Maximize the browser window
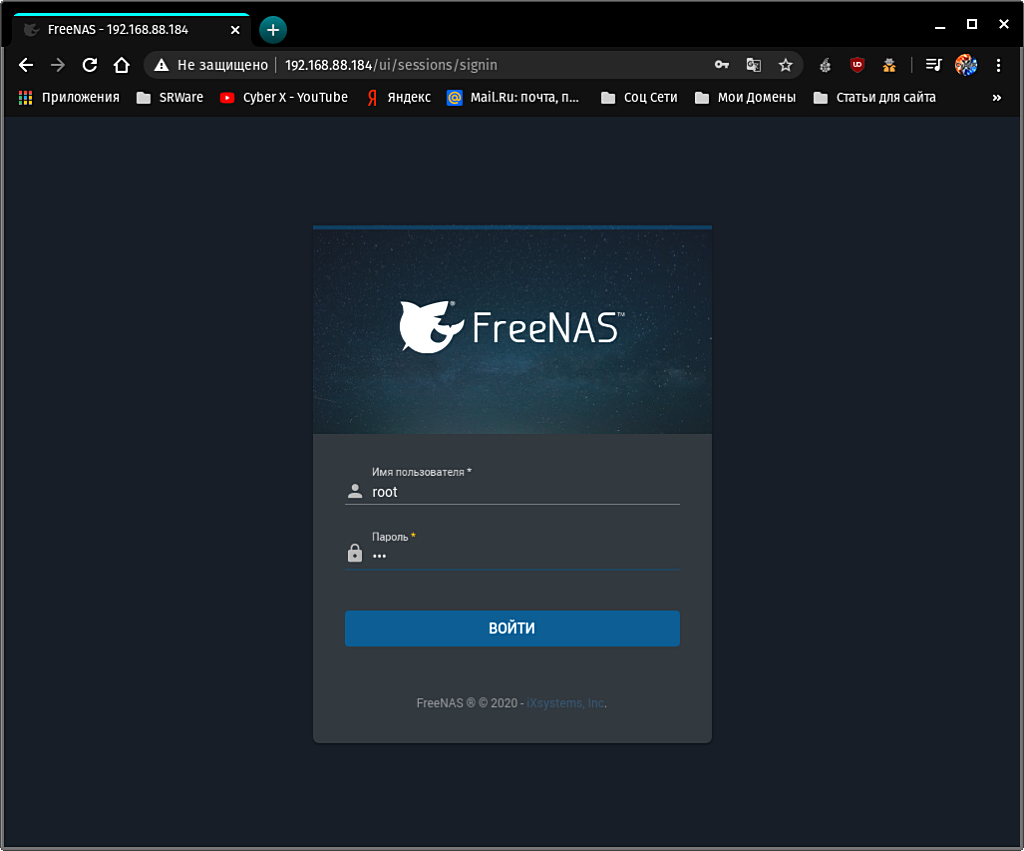Image resolution: width=1024 pixels, height=851 pixels. (x=972, y=24)
